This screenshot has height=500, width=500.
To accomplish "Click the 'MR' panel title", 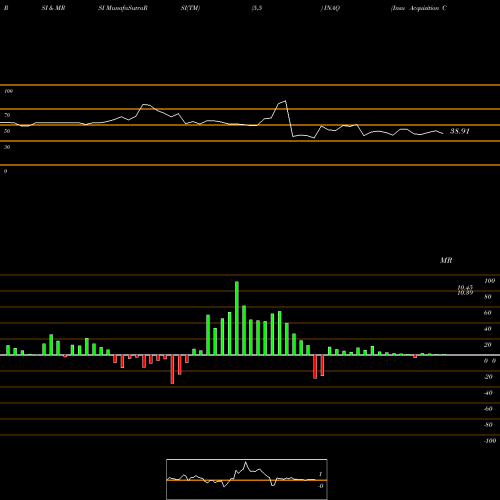I will point(446,260).
